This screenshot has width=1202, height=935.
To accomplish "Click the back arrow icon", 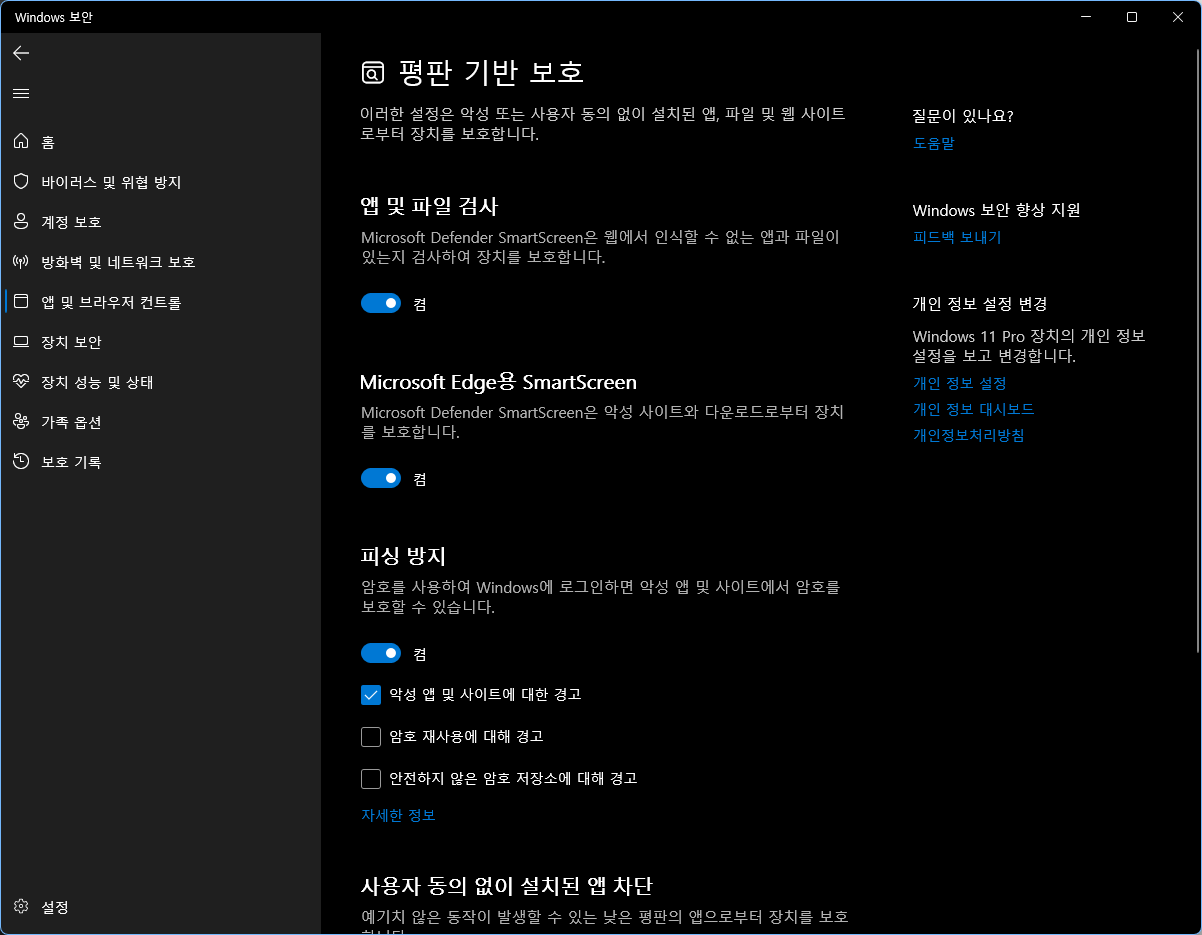I will 21,53.
